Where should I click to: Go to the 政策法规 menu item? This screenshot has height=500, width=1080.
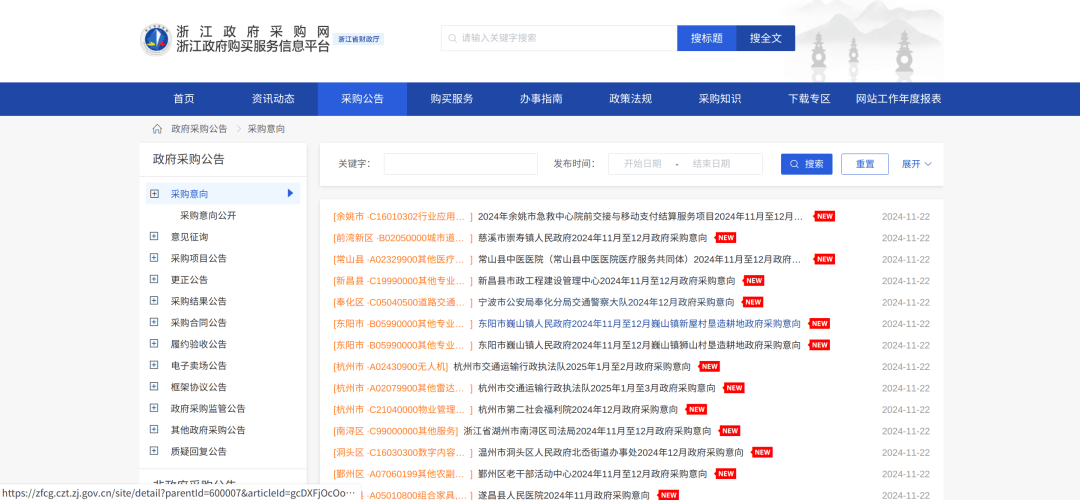(630, 99)
